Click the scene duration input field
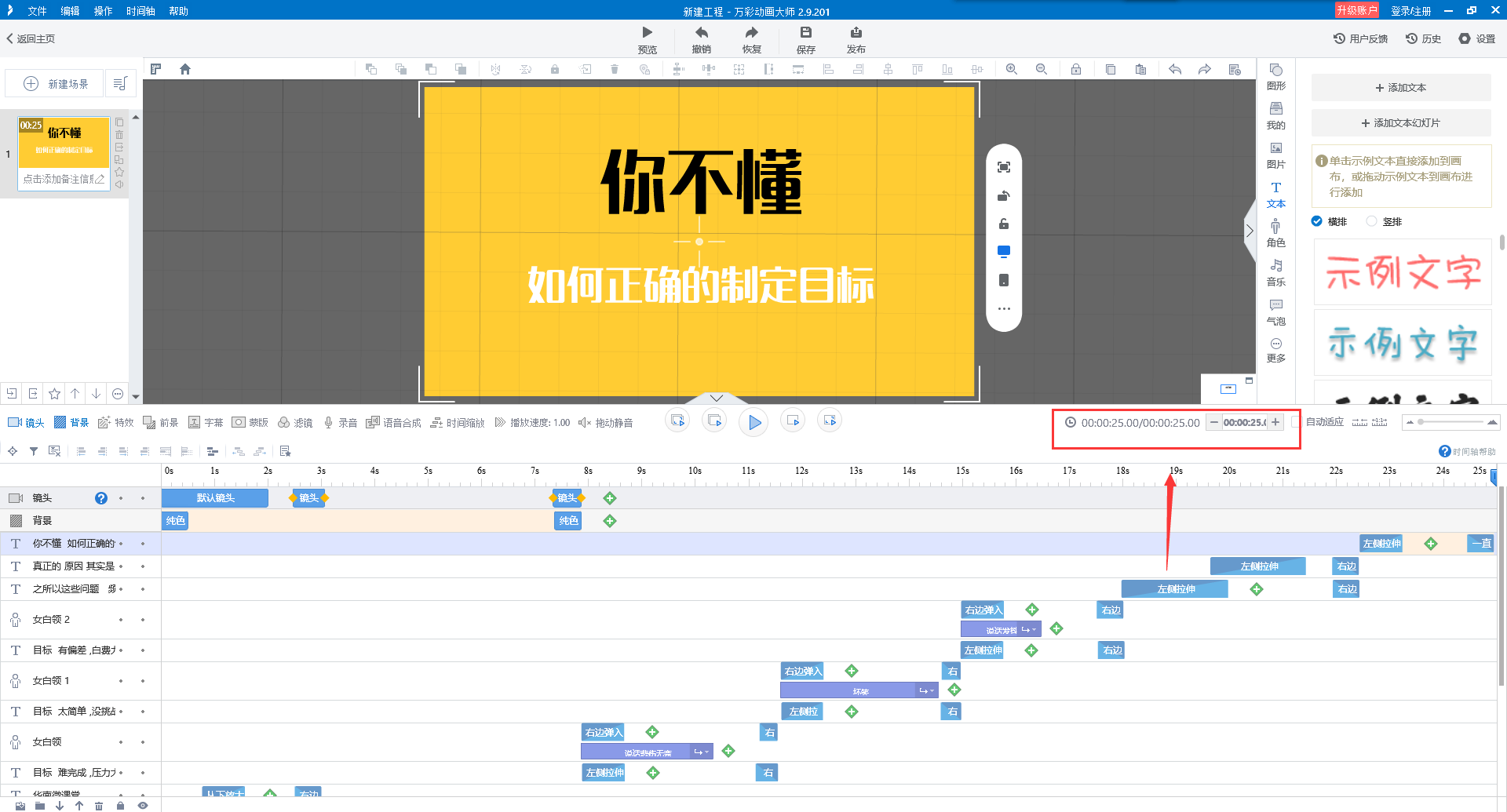The height and width of the screenshot is (812, 1507). pos(1245,422)
